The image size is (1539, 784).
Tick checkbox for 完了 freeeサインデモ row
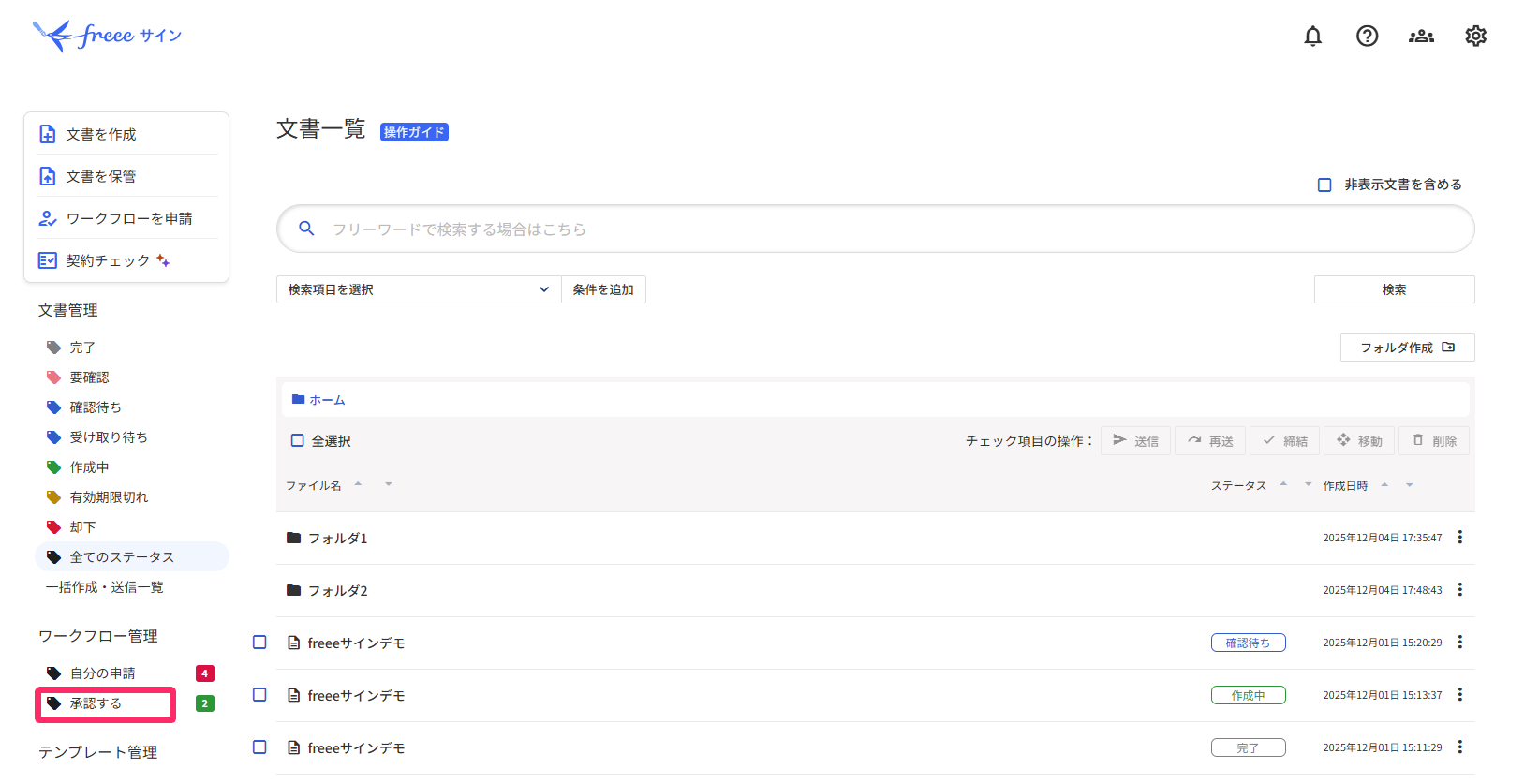click(x=260, y=747)
